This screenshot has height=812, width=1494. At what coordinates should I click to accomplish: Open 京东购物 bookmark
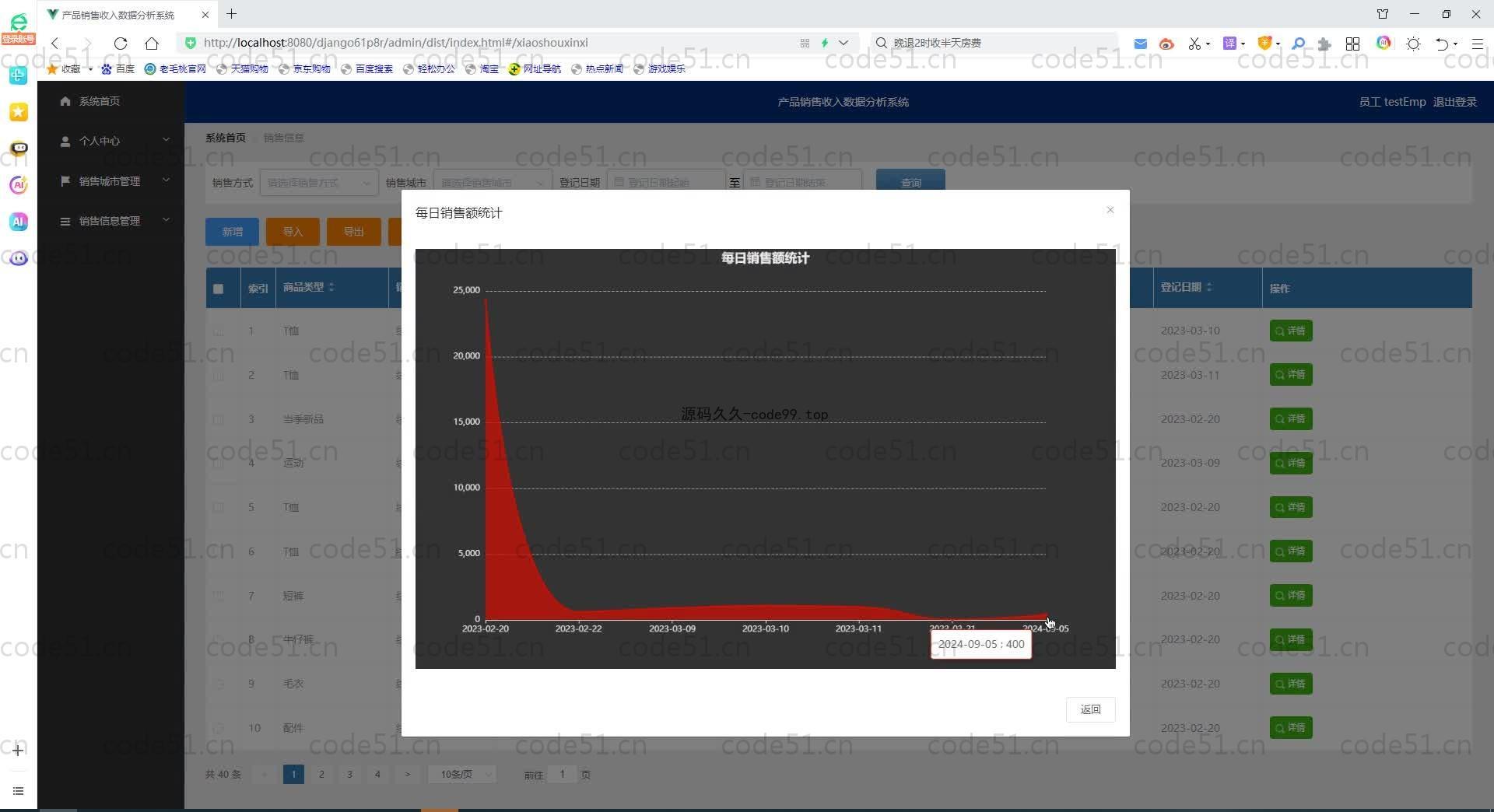pos(304,69)
